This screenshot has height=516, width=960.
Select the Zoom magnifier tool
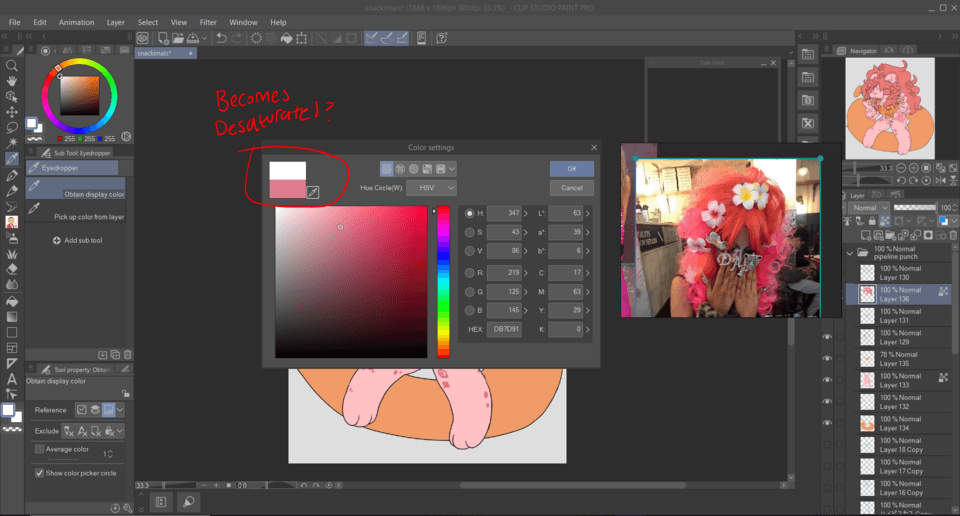click(12, 65)
